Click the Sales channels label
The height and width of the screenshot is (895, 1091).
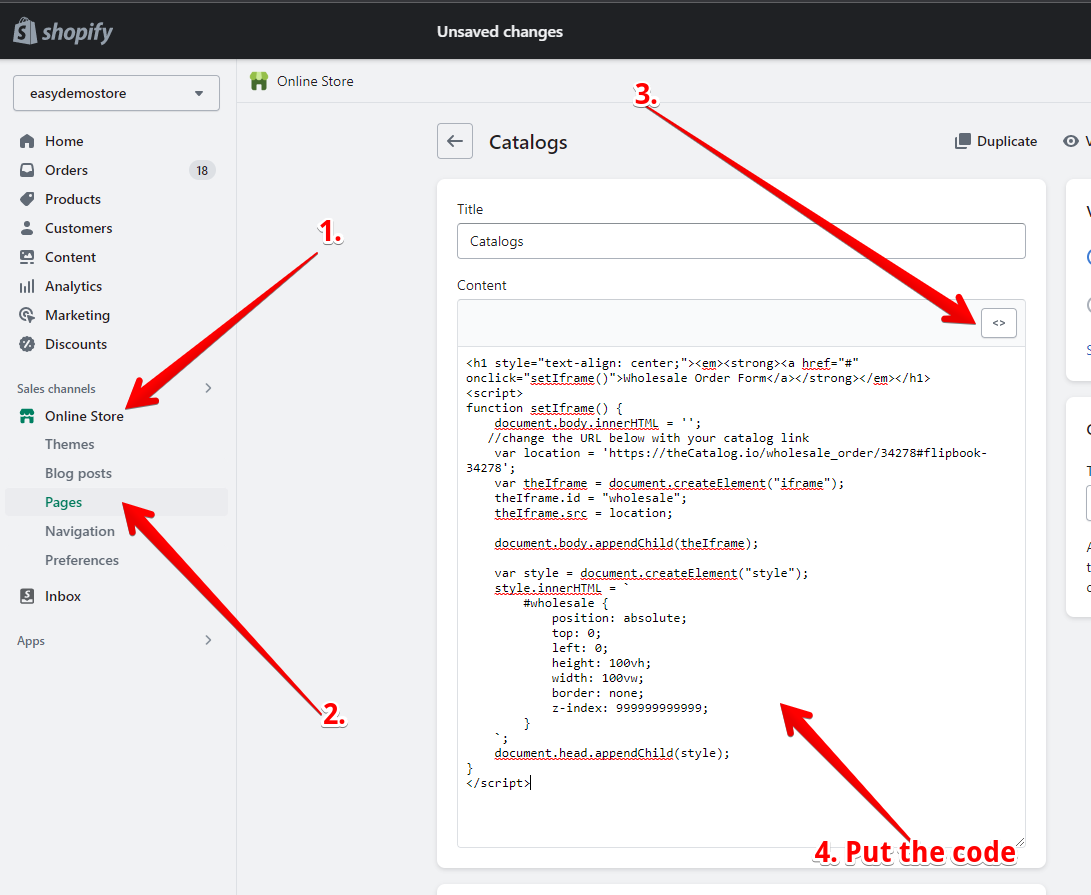click(x=56, y=388)
